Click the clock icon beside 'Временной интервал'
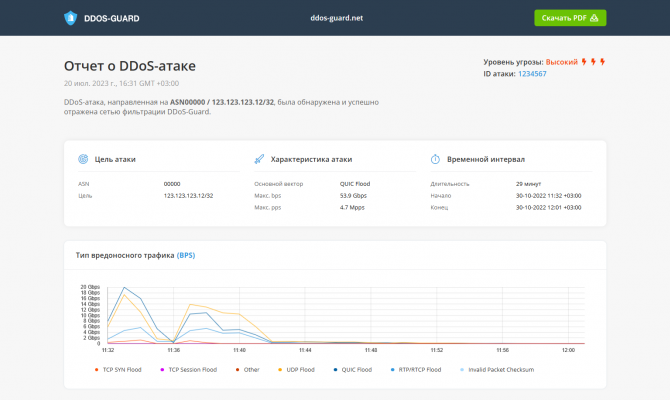 [x=436, y=159]
